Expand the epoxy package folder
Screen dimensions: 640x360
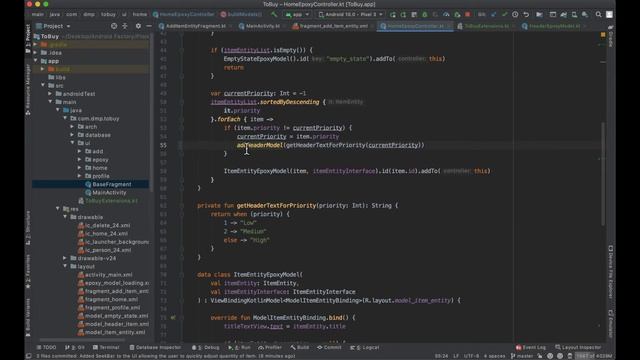[80, 160]
